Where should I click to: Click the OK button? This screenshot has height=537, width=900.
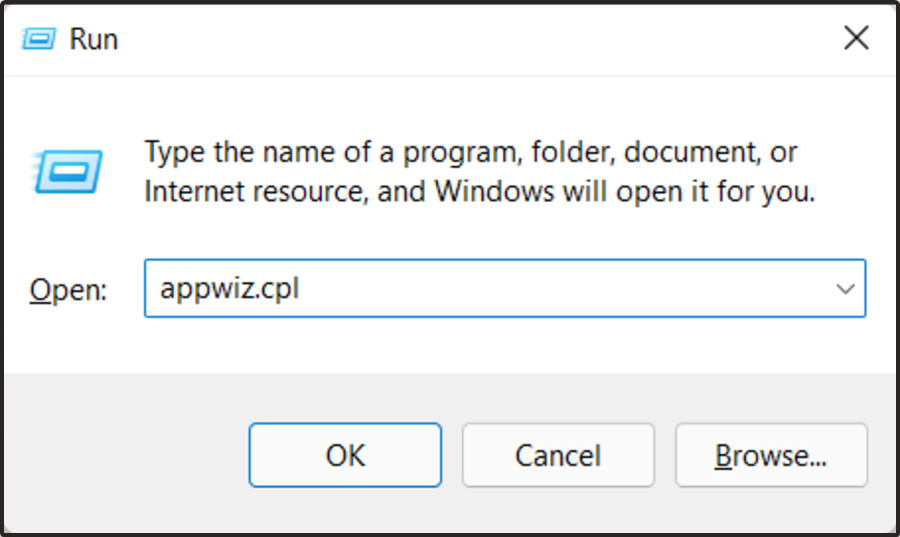345,455
